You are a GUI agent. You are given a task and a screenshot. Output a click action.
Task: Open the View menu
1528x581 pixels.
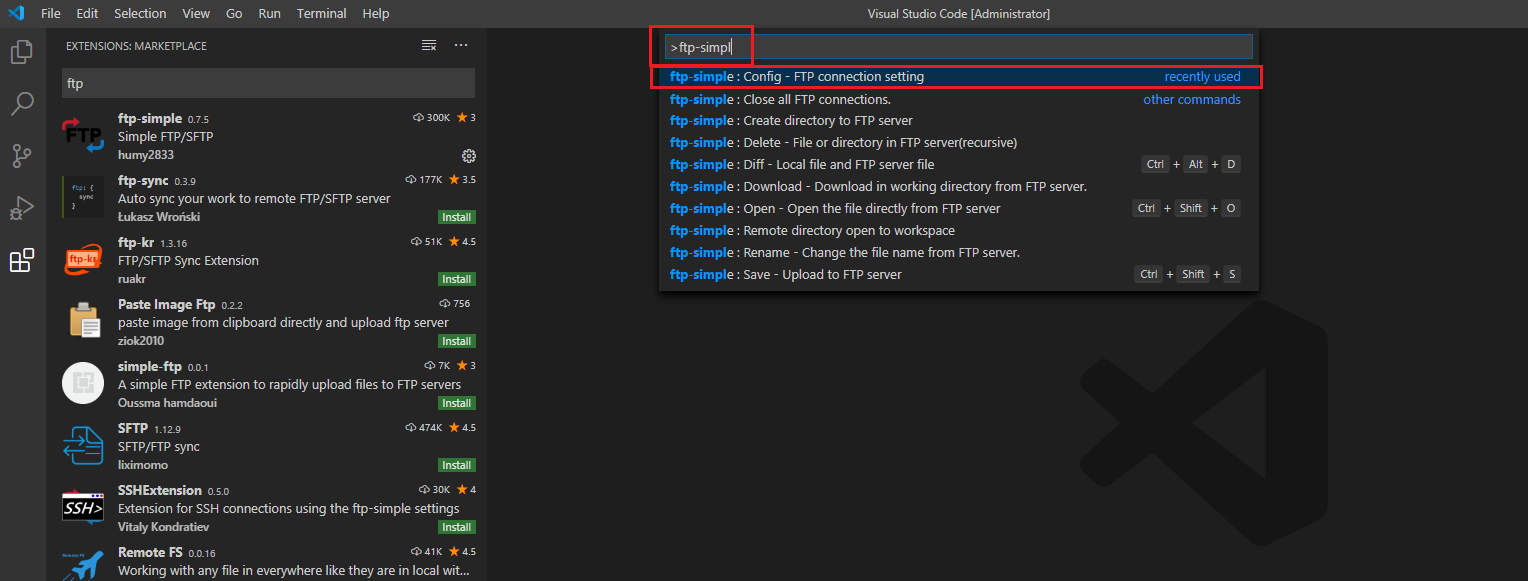(x=196, y=14)
